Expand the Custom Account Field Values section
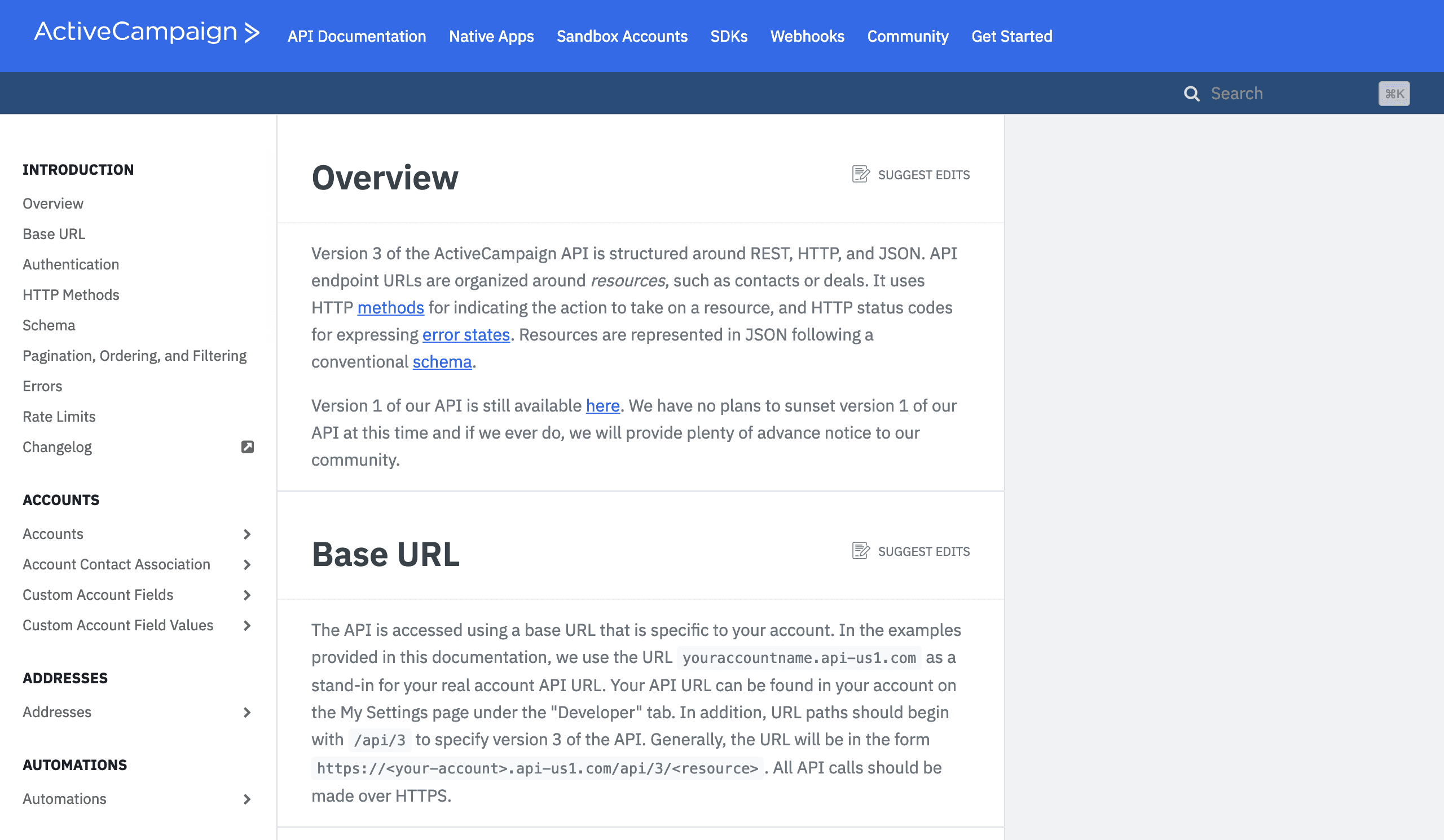This screenshot has height=840, width=1444. (x=246, y=625)
